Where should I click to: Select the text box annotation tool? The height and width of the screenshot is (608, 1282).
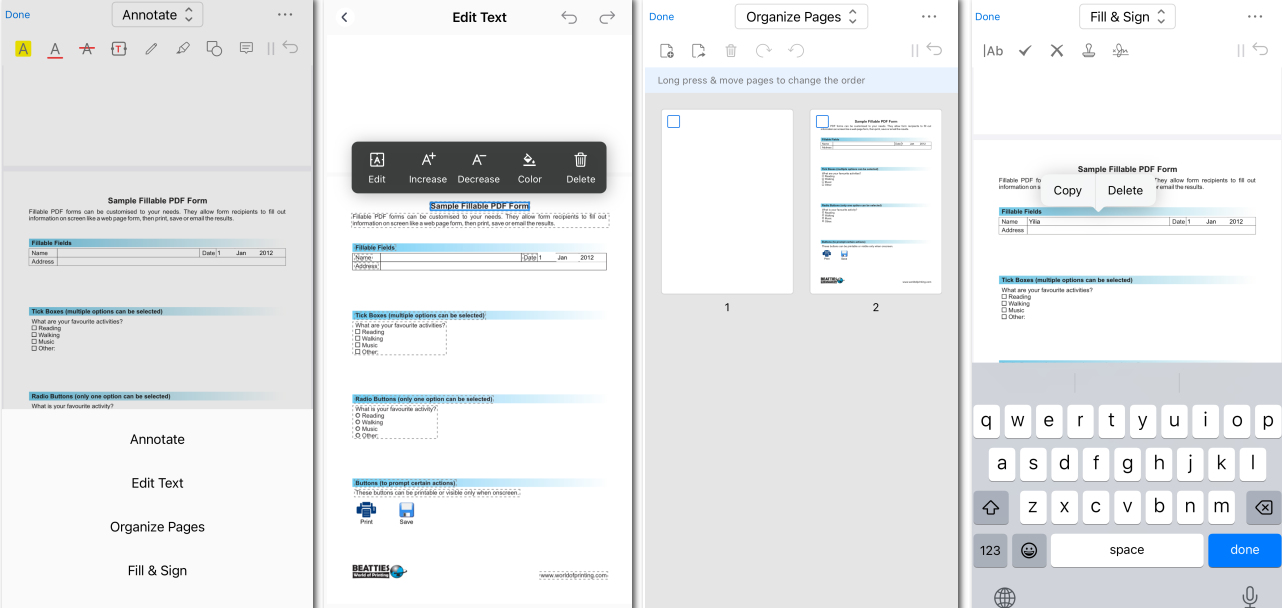[118, 48]
